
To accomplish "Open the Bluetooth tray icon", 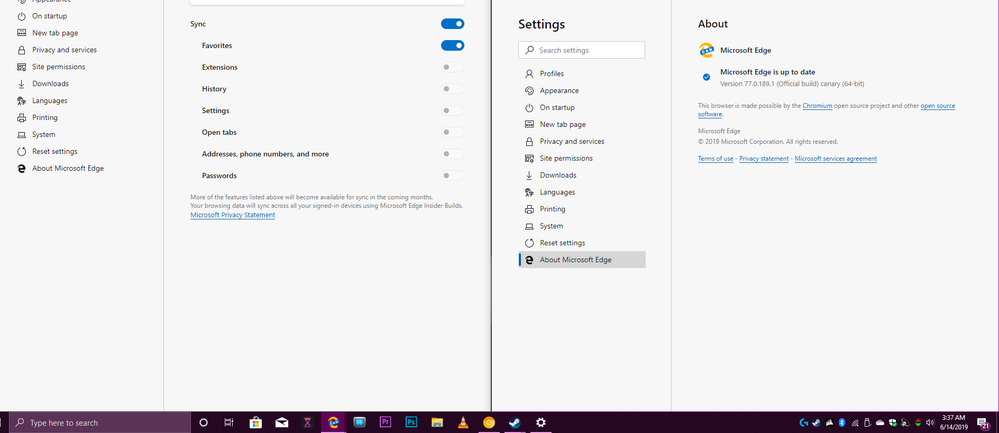I will [x=842, y=422].
